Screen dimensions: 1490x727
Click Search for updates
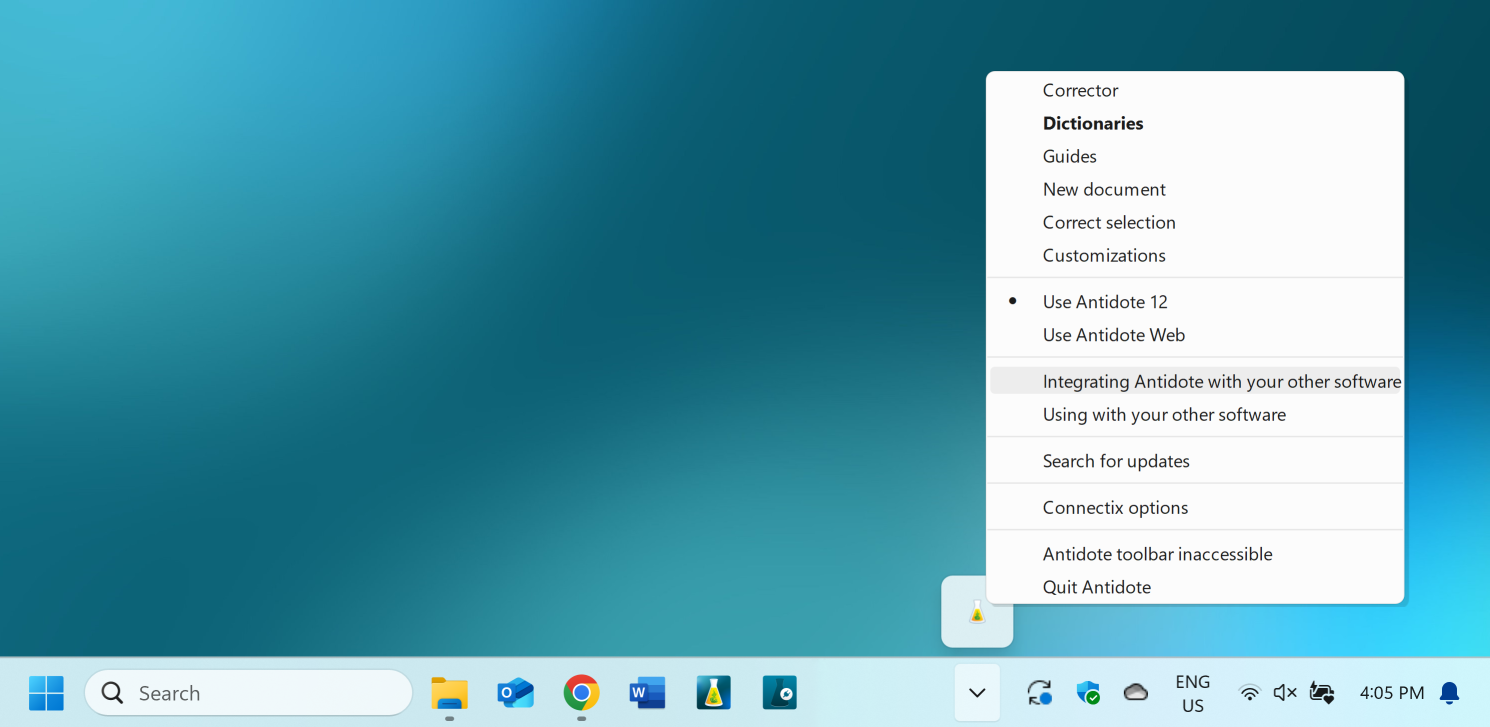tap(1115, 461)
